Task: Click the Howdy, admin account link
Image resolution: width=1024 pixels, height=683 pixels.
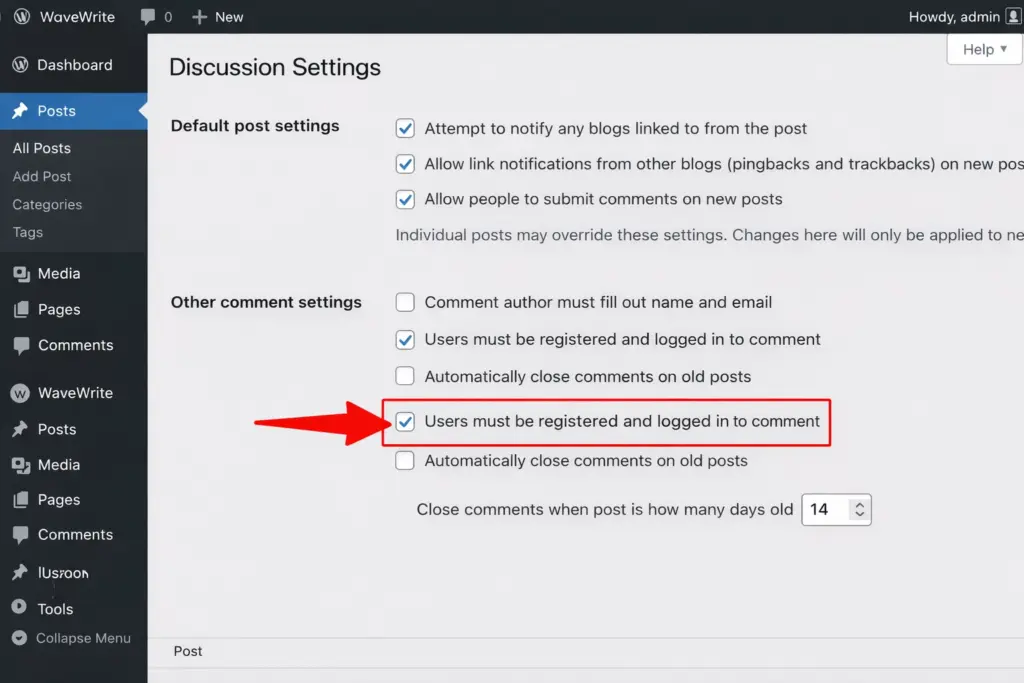Action: coord(953,17)
